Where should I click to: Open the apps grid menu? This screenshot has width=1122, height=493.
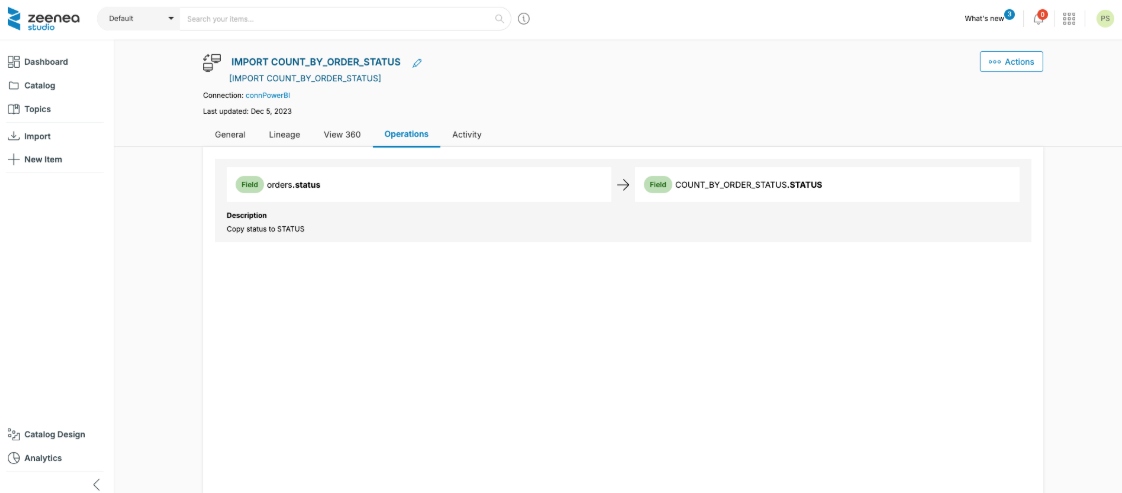pos(1069,19)
